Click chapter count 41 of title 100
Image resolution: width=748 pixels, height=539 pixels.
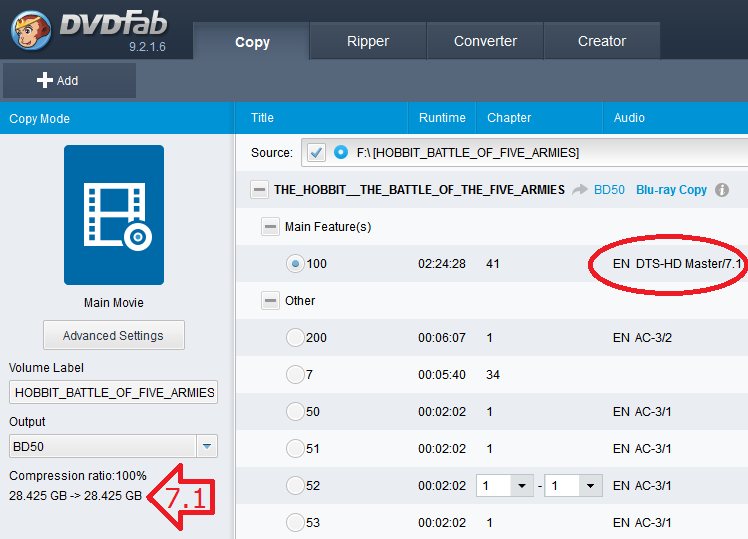coord(493,264)
